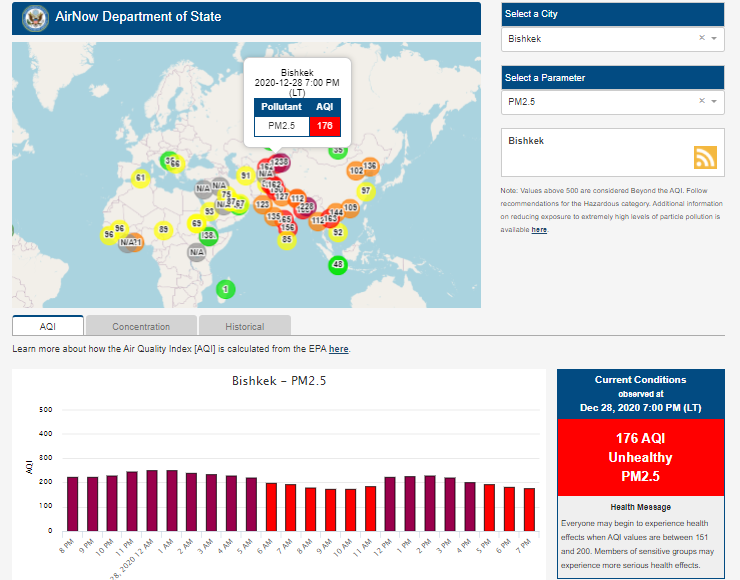Clear the selected city Bishkek
Screen dimensions: 740x580
[701, 38]
